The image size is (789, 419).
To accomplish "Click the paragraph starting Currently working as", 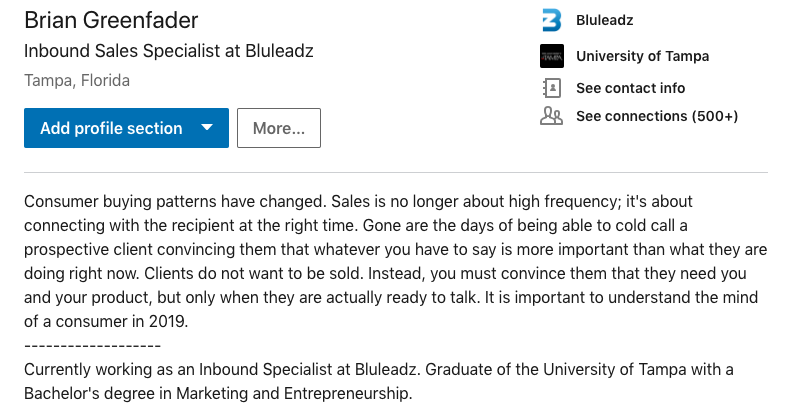I will click(x=378, y=381).
